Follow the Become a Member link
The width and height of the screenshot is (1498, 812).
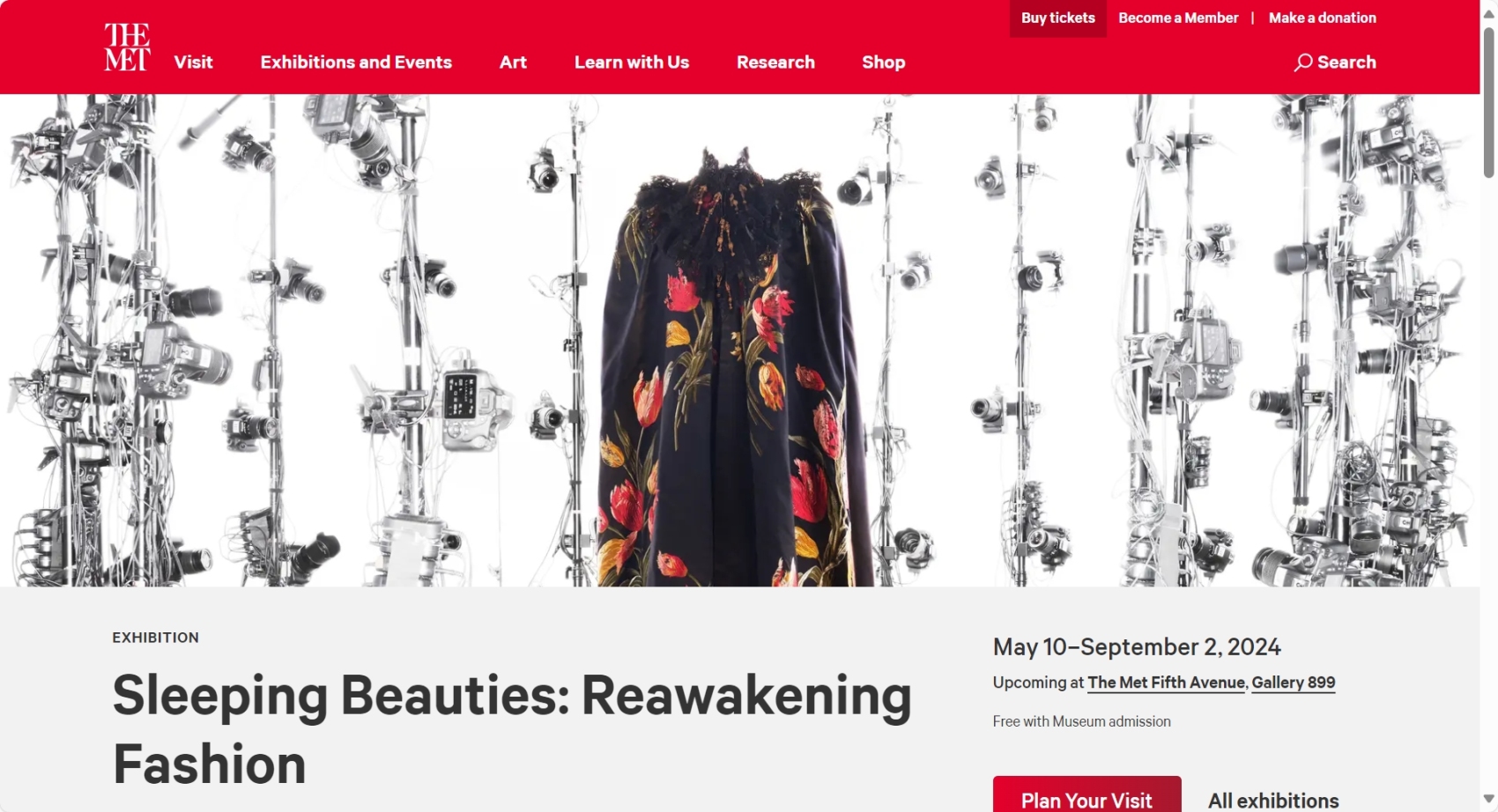tap(1178, 18)
